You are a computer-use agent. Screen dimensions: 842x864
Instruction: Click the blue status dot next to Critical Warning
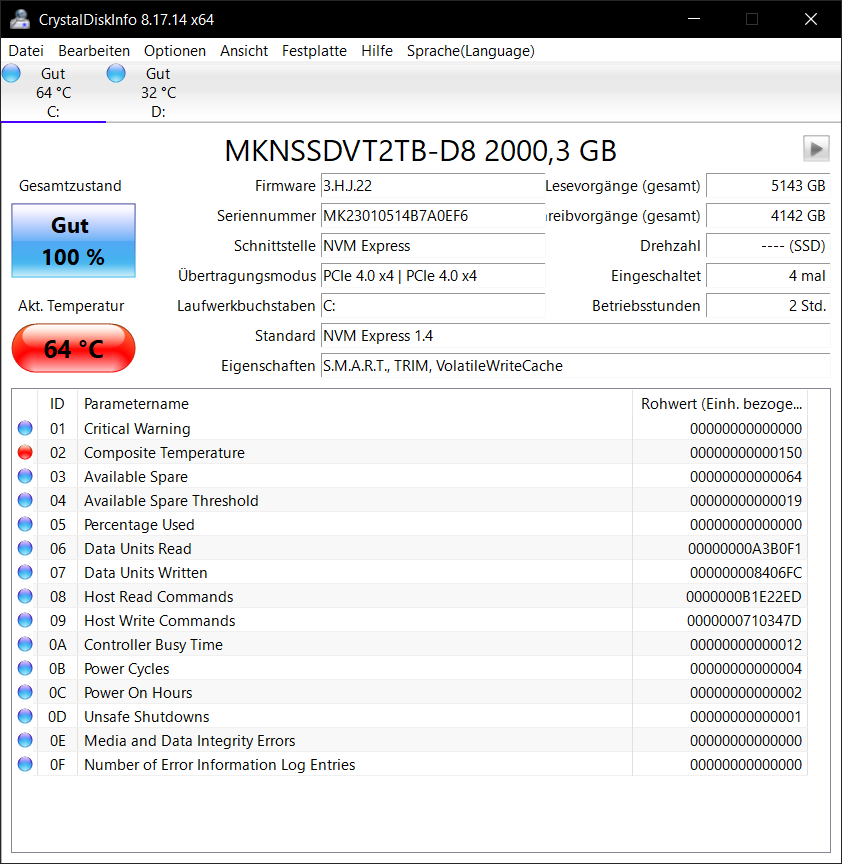pos(23,428)
